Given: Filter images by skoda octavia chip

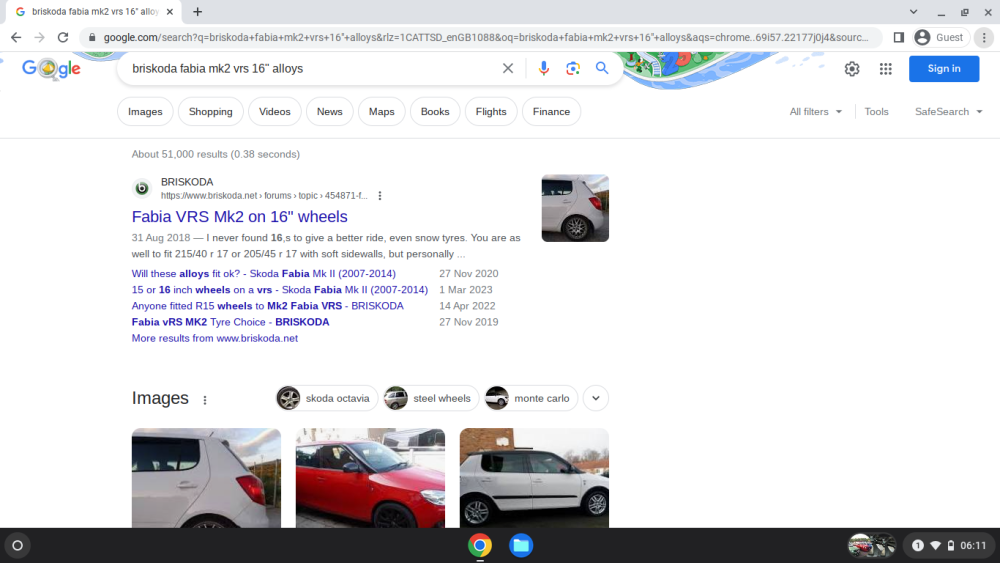Looking at the screenshot, I should (327, 398).
